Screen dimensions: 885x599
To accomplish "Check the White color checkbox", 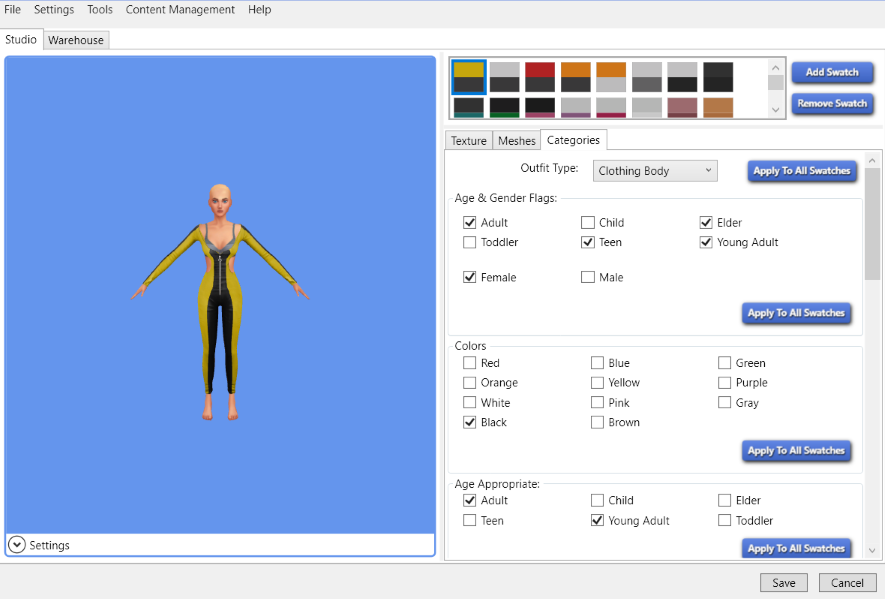I will pyautogui.click(x=470, y=403).
